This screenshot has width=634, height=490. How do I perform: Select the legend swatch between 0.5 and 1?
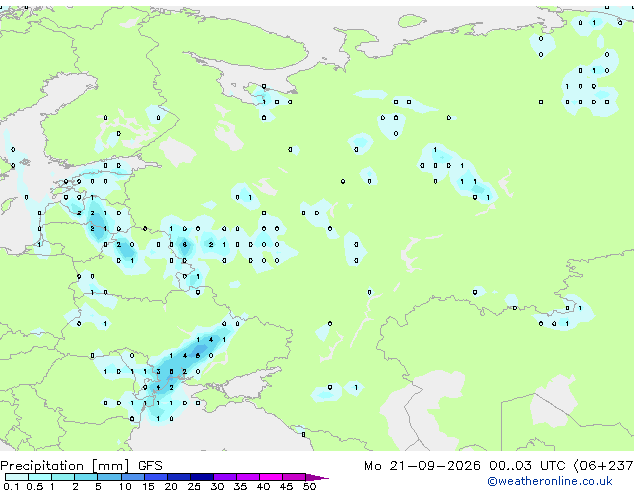[x=40, y=477]
